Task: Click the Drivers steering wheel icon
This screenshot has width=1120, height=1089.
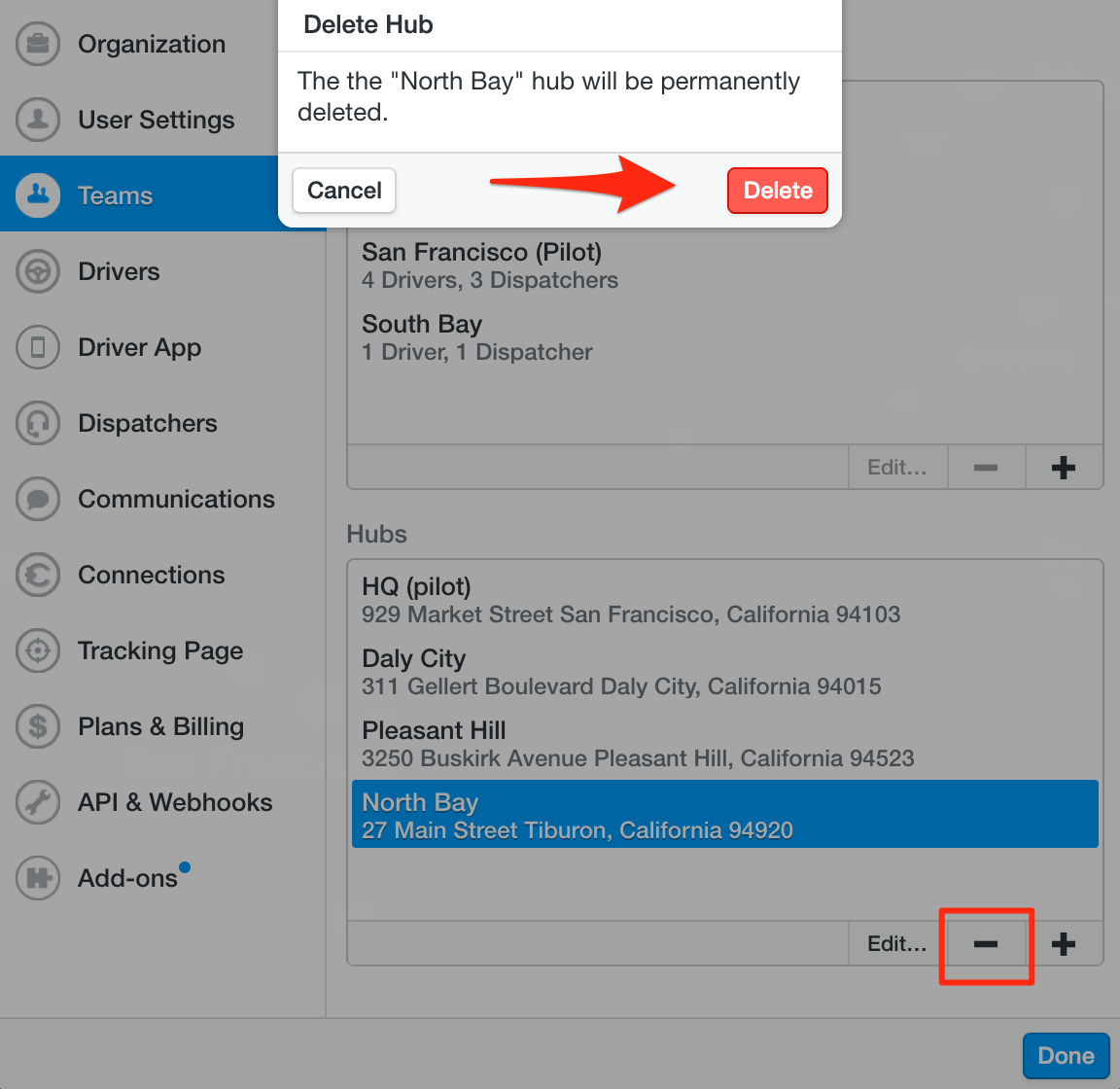Action: click(38, 271)
